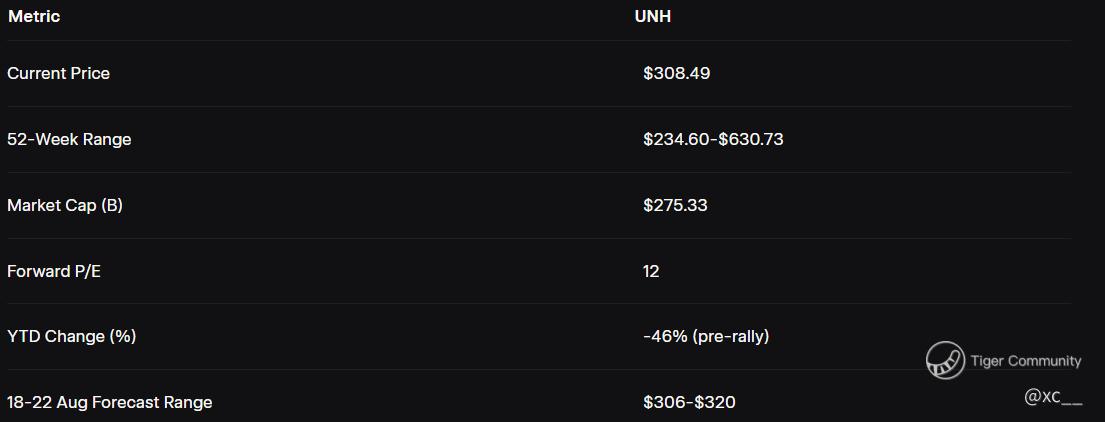Click the @xc__ author handle

[1053, 397]
